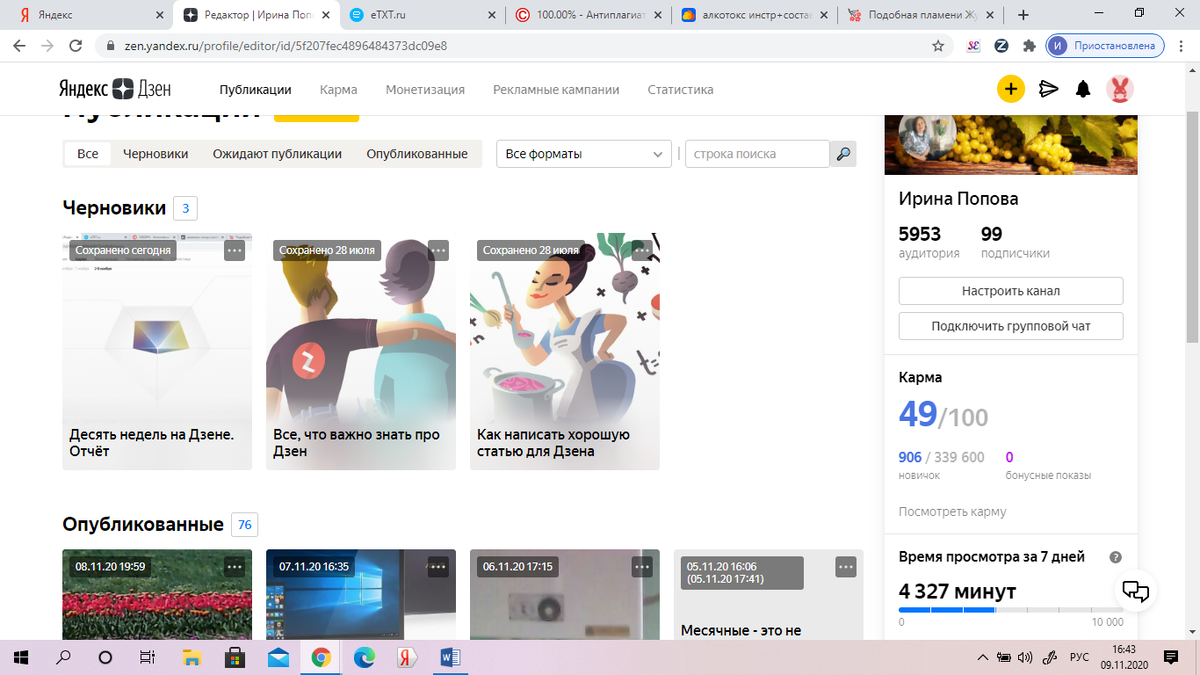Open the Mail app from the taskbar
Image resolution: width=1200 pixels, height=675 pixels.
click(278, 657)
